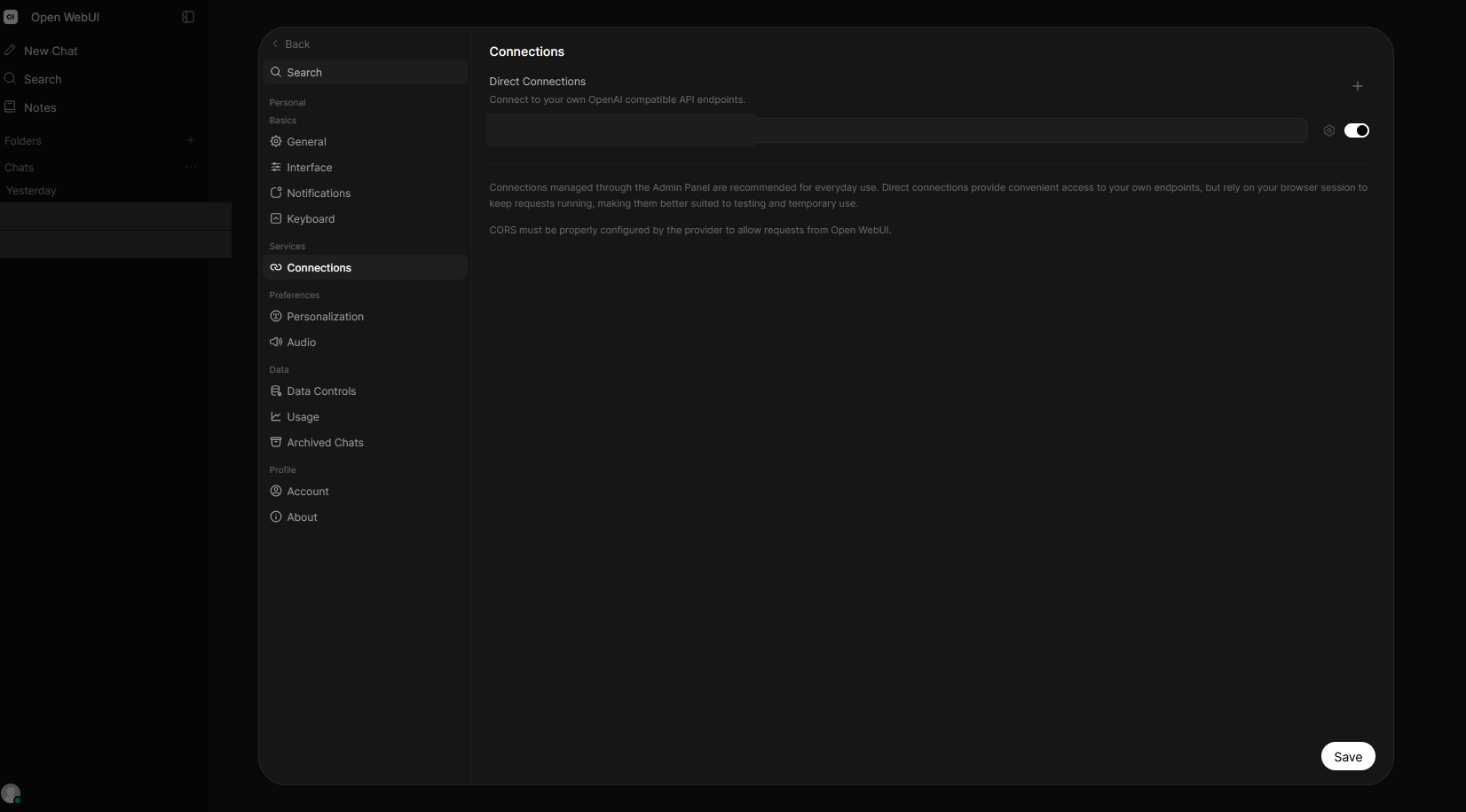1466x812 pixels.
Task: Click the Yesterday chats label
Action: (x=31, y=191)
